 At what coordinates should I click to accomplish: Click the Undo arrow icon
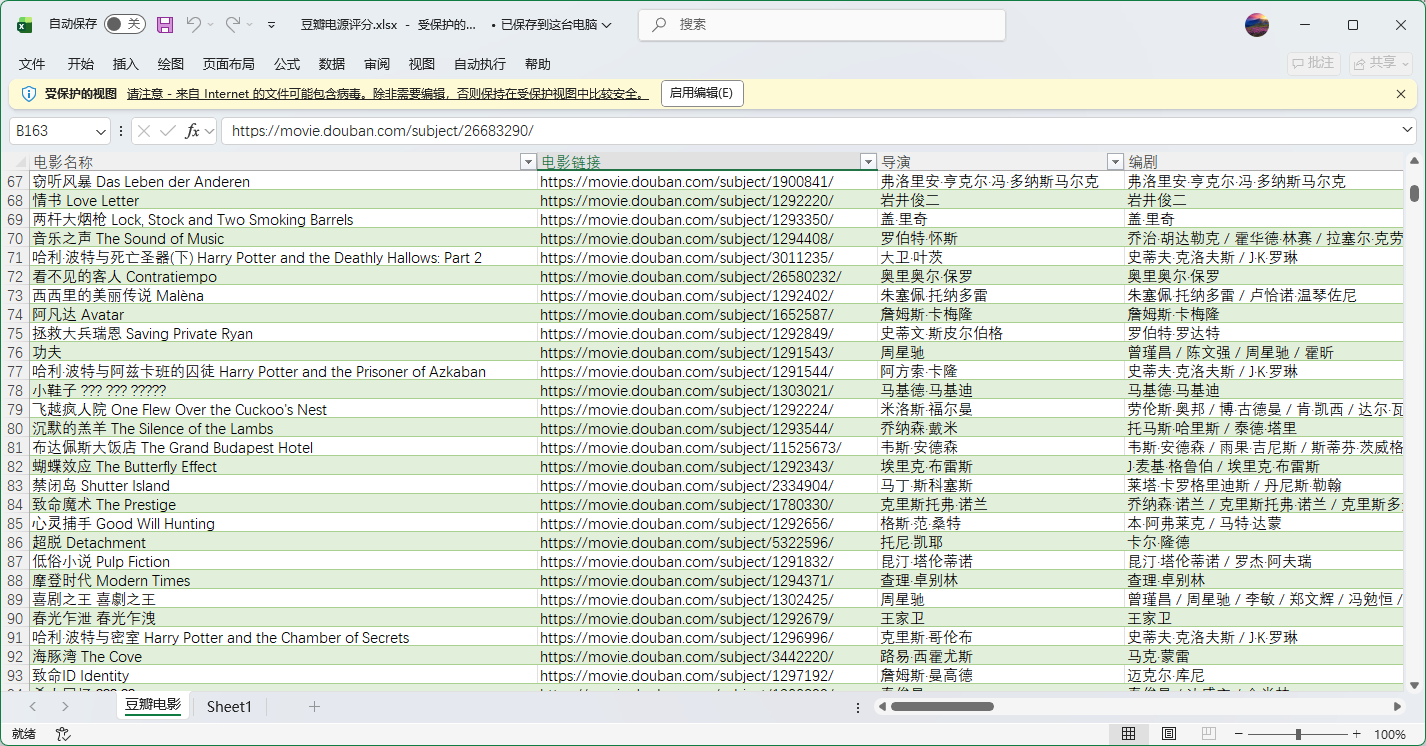tap(194, 25)
